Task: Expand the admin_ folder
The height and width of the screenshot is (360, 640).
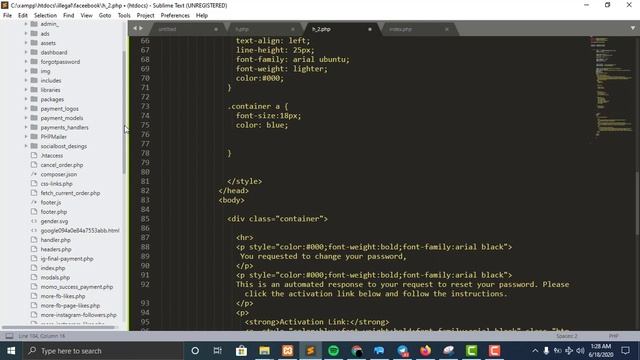Action: pyautogui.click(x=26, y=24)
